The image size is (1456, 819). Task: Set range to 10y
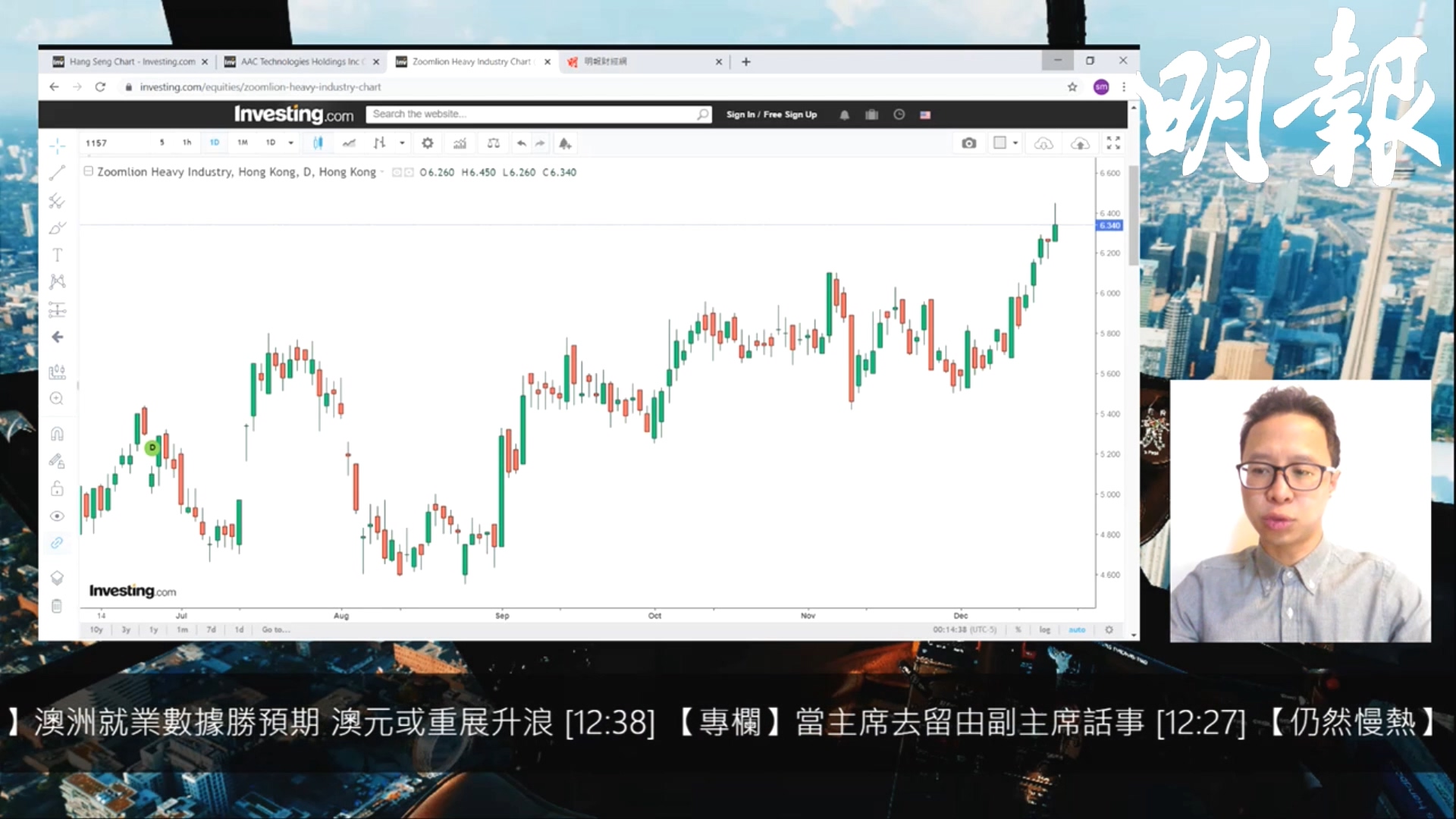(x=96, y=629)
